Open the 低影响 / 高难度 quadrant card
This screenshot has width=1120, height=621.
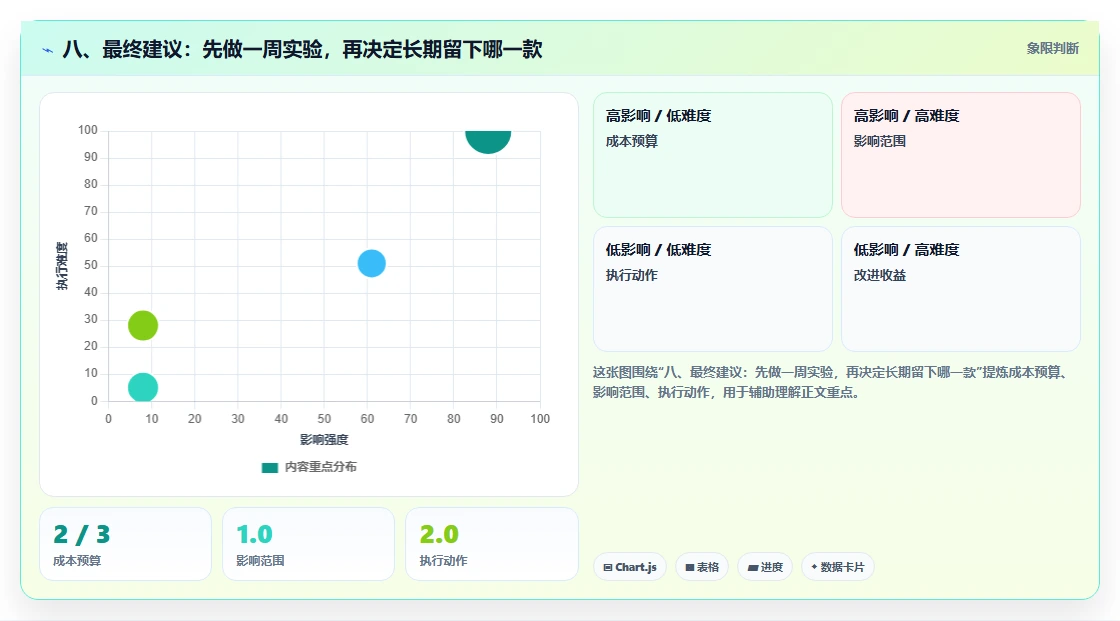tap(961, 289)
